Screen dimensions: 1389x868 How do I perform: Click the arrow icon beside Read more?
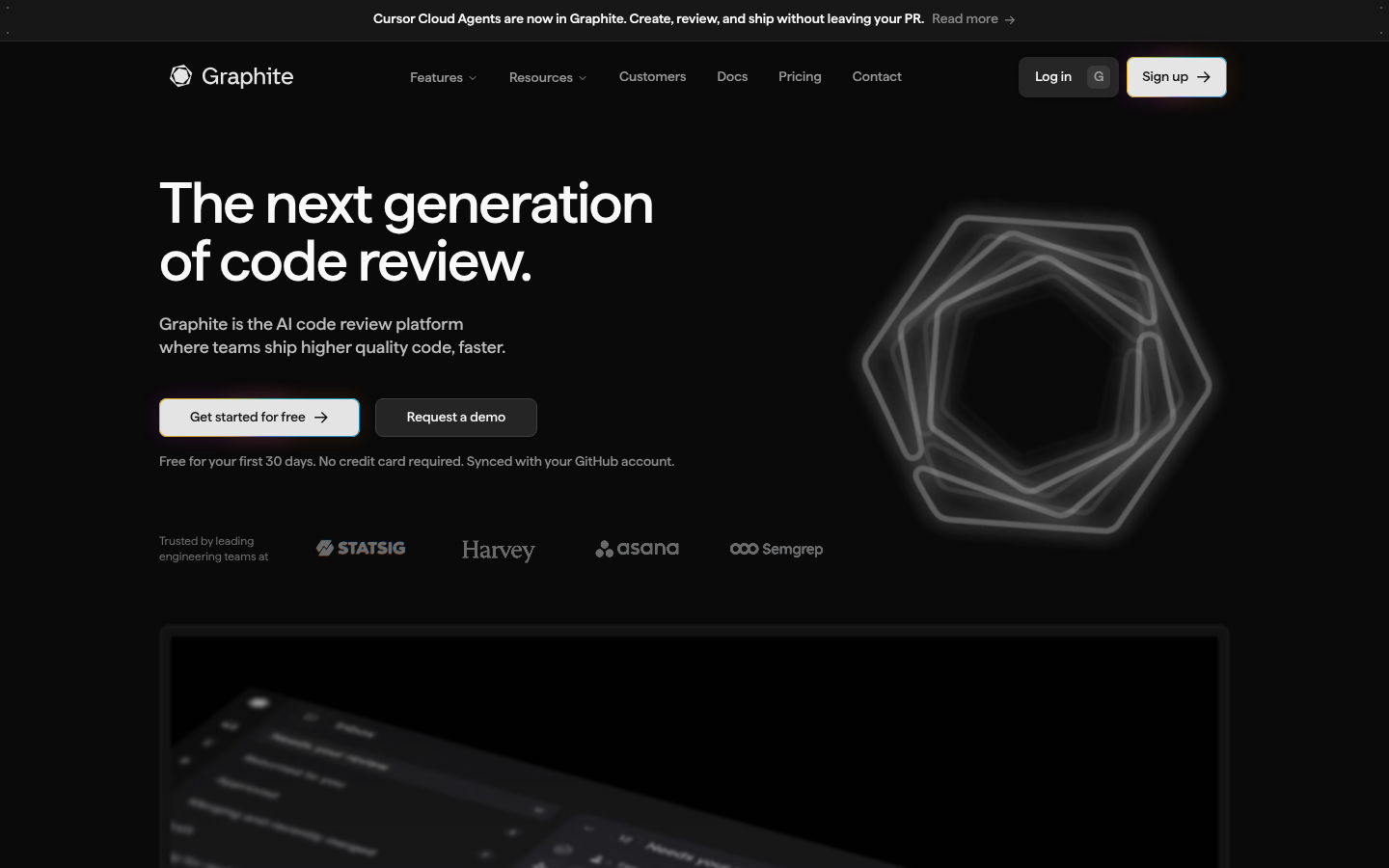point(1010,19)
